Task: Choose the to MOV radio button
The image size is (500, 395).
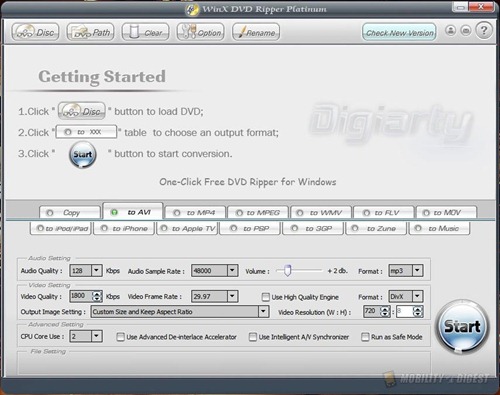Action: (426, 213)
